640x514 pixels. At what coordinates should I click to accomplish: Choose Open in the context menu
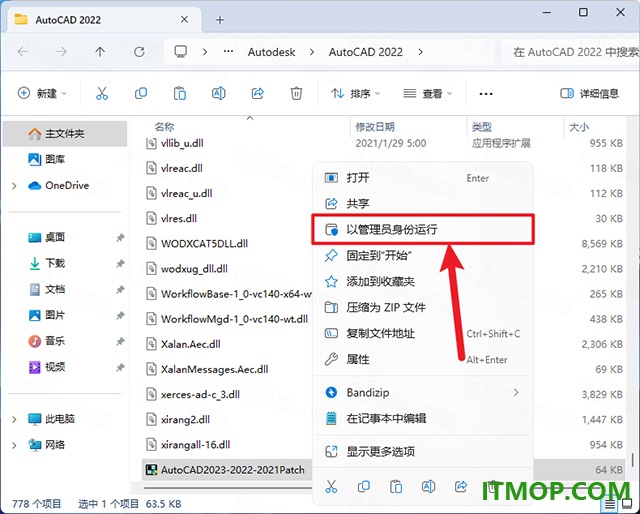coord(423,178)
